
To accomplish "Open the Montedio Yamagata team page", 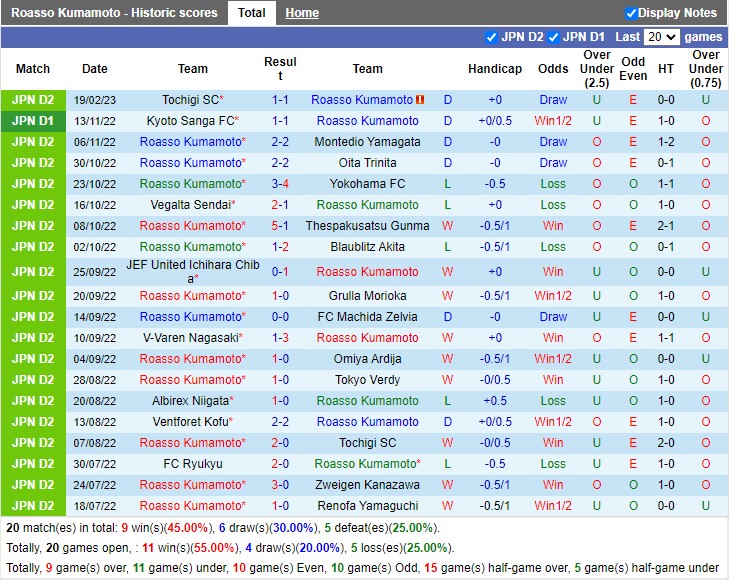I will [x=367, y=142].
